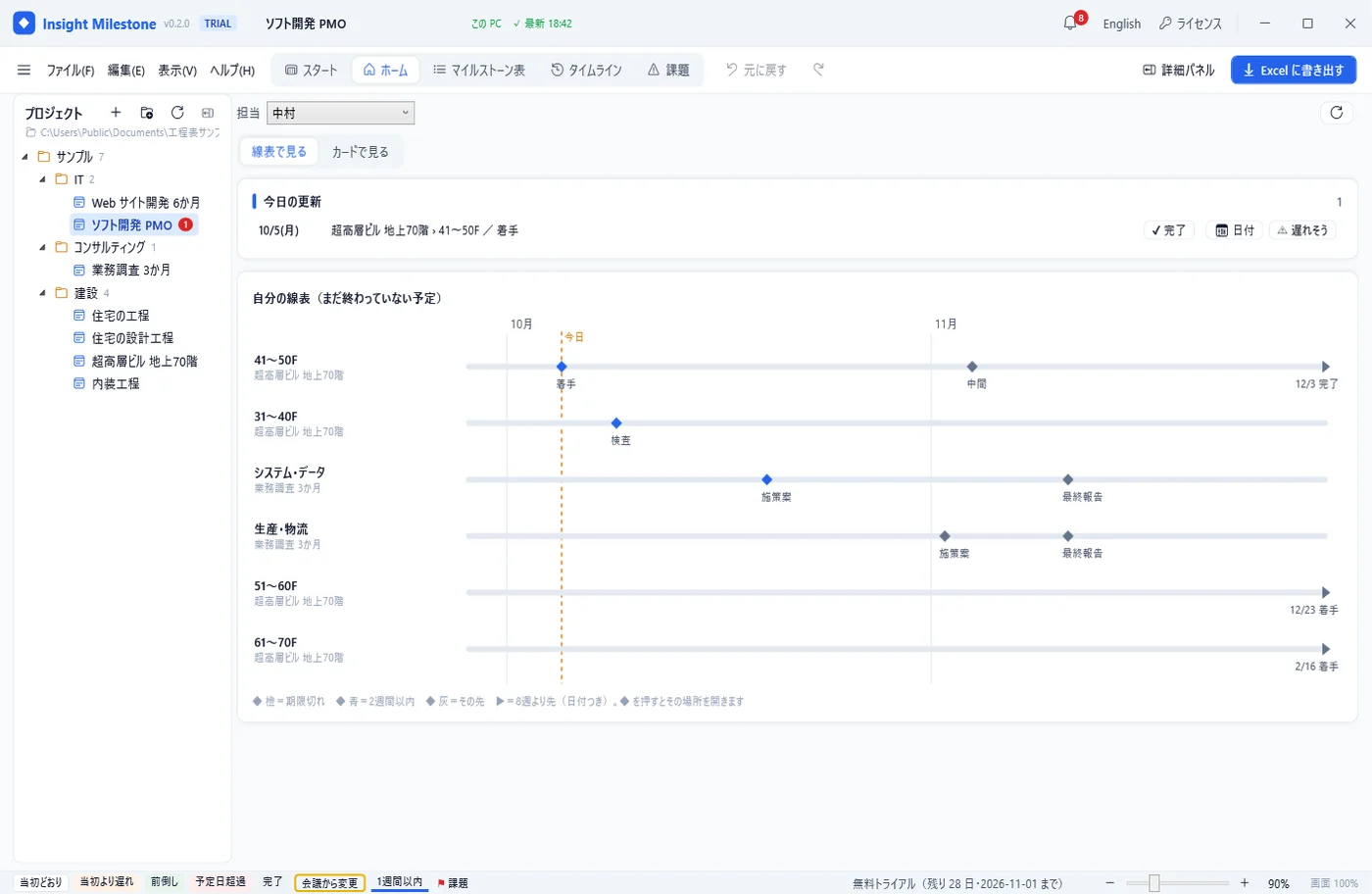Open the 編集(E) menu

[126, 71]
